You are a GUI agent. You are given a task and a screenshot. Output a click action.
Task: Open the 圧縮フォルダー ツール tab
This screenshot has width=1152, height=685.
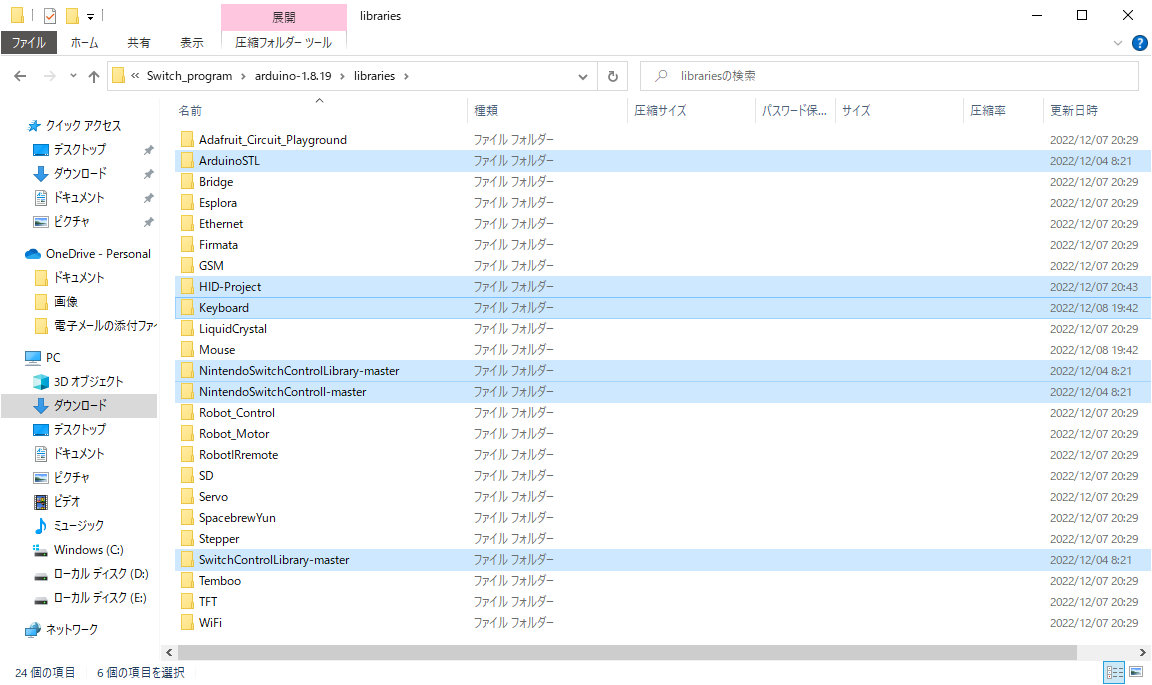[284, 43]
